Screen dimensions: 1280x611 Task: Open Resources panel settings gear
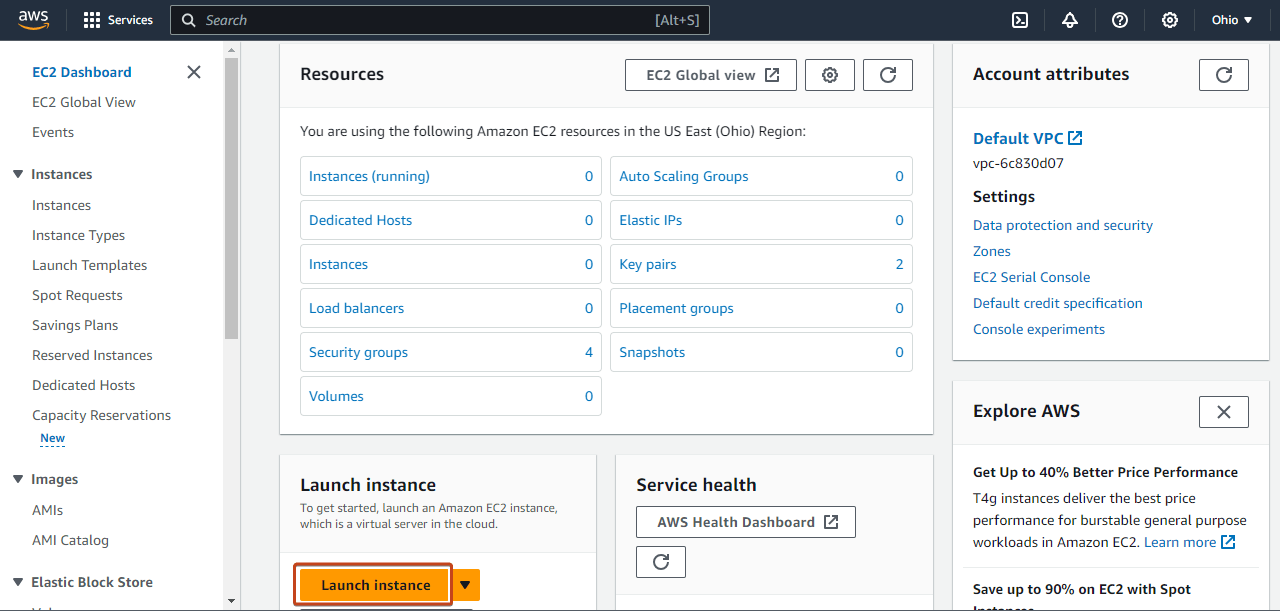point(830,75)
